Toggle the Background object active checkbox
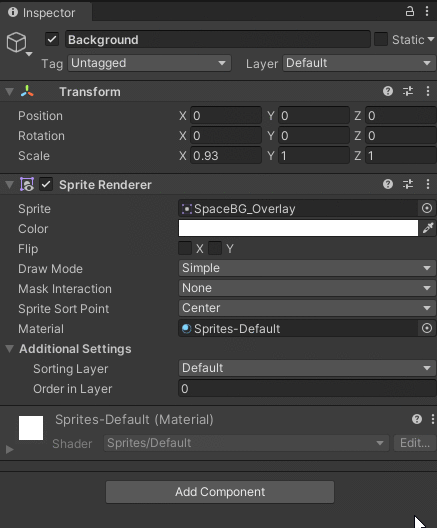The width and height of the screenshot is (437, 528). (x=52, y=39)
